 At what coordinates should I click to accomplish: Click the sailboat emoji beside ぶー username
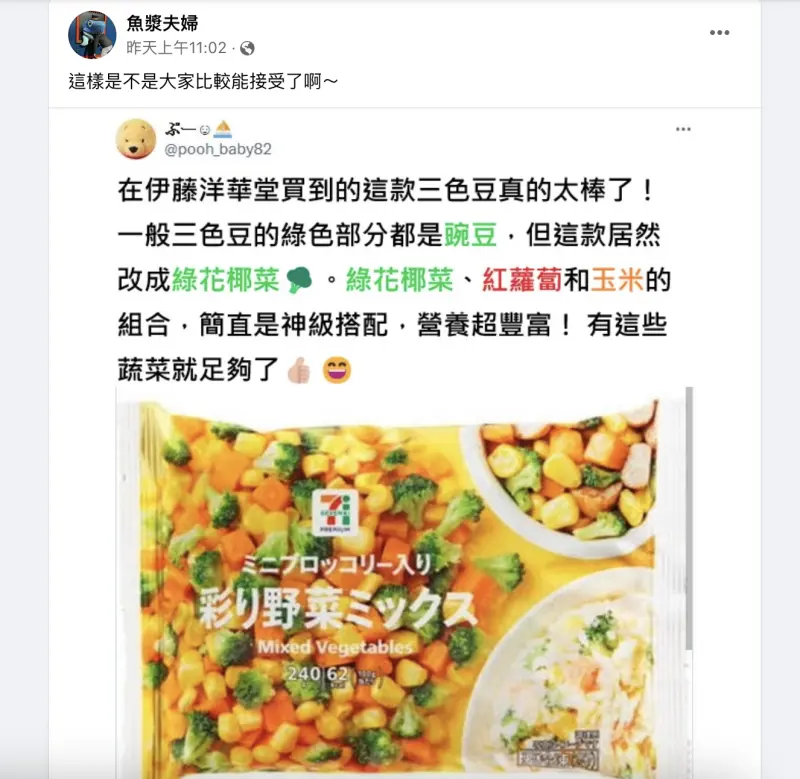(222, 130)
